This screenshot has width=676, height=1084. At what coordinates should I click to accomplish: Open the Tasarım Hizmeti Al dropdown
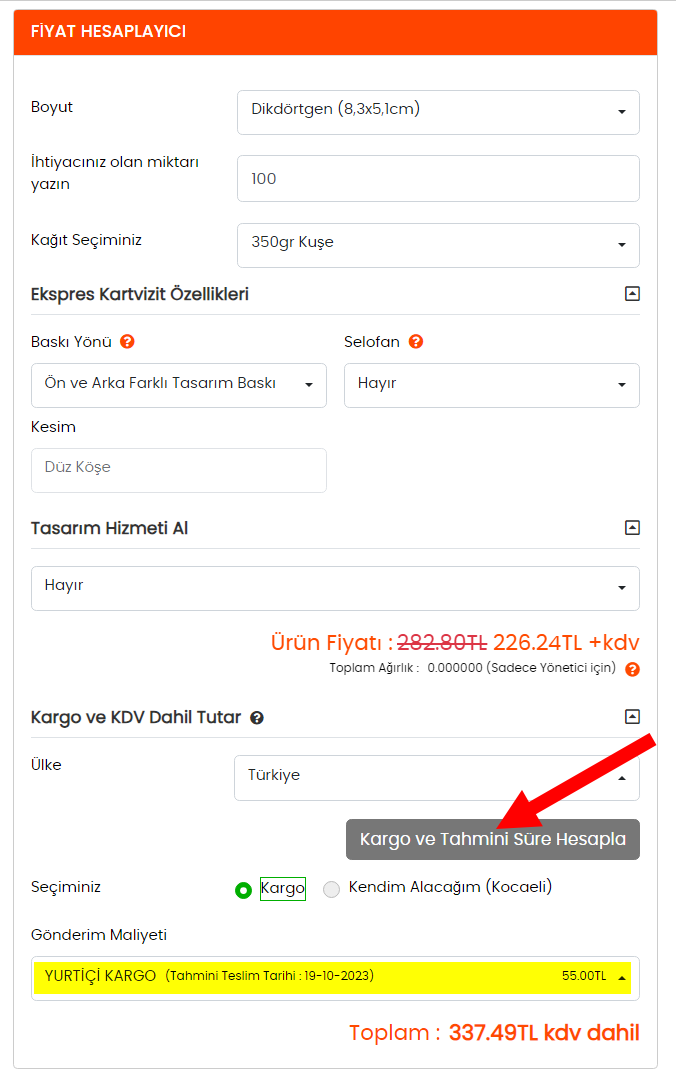point(335,587)
